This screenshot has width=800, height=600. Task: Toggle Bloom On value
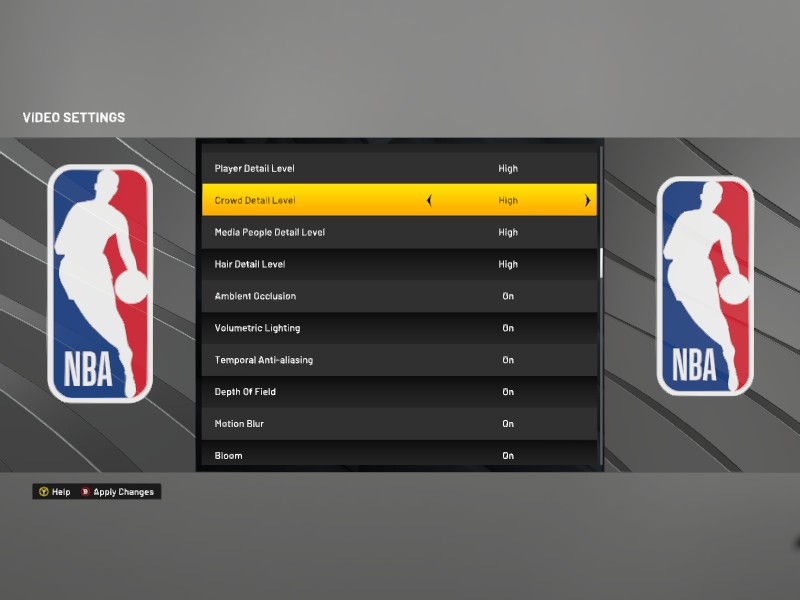pyautogui.click(x=508, y=456)
